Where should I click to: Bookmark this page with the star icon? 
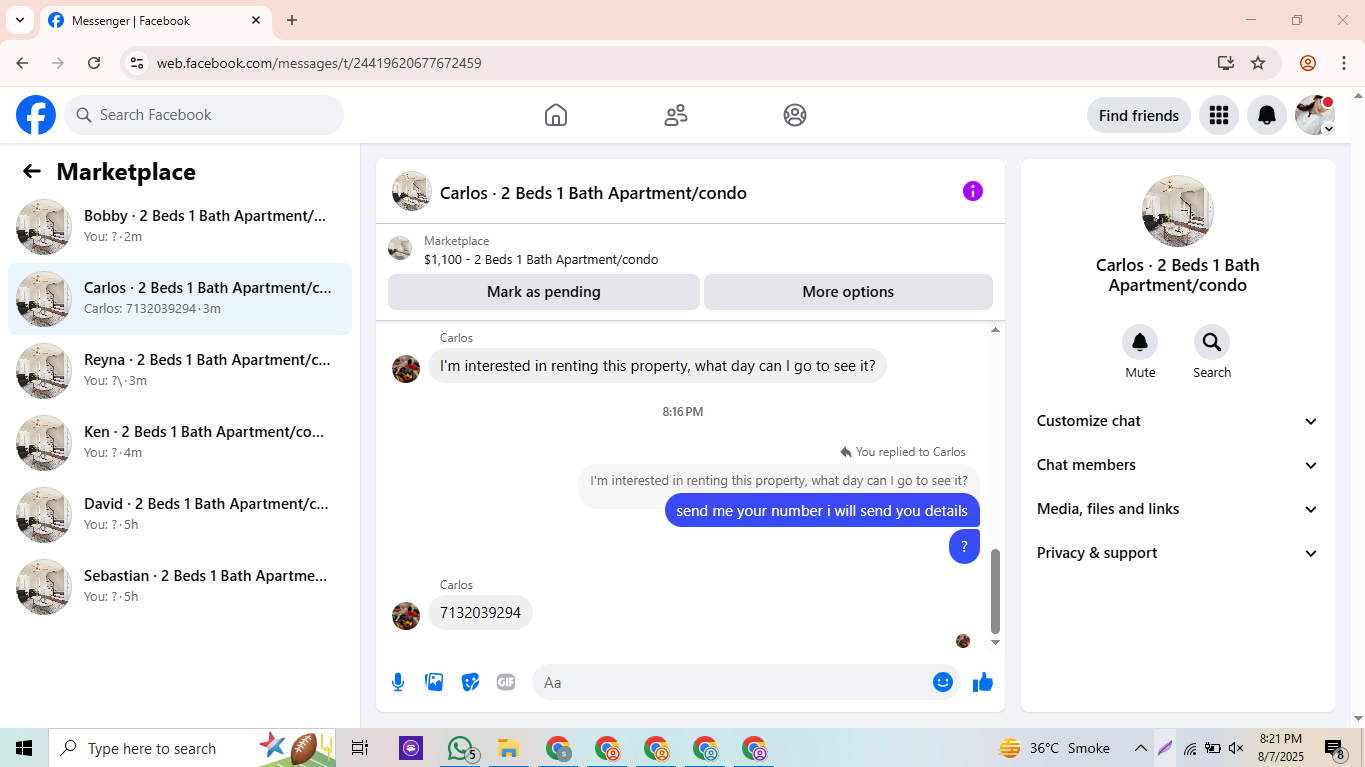(1258, 63)
